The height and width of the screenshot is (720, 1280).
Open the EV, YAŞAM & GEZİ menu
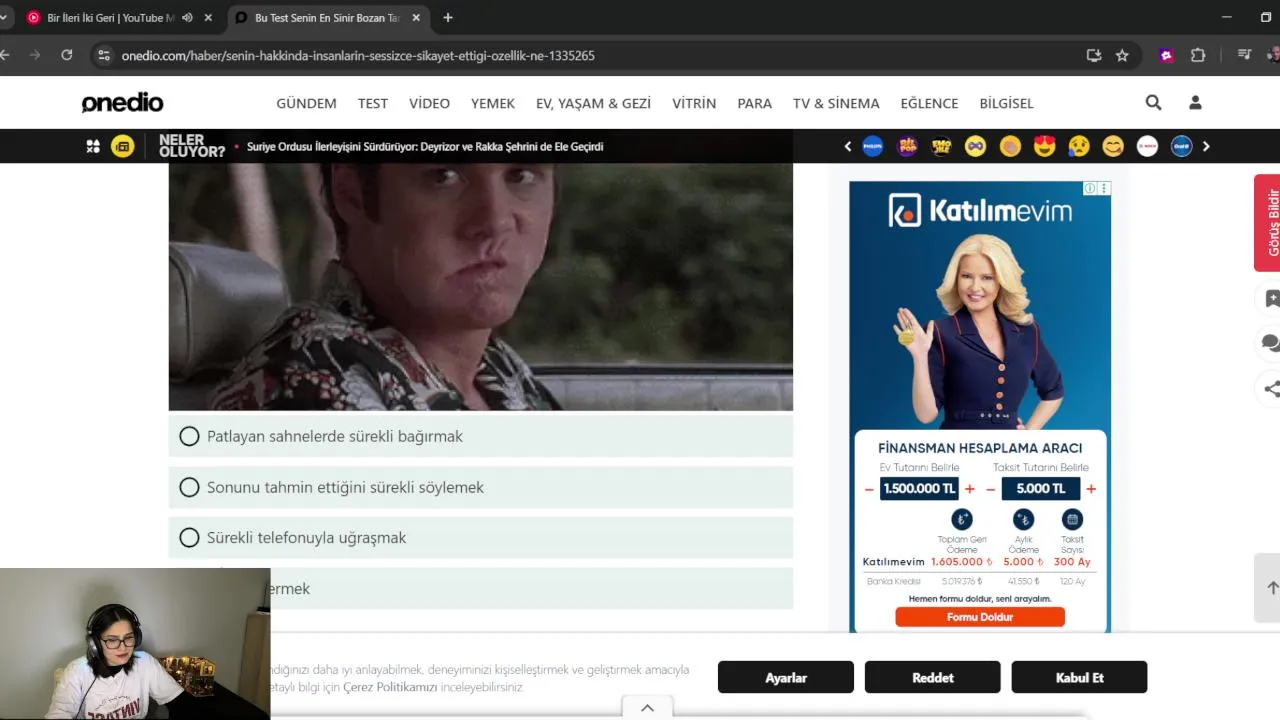pyautogui.click(x=593, y=103)
